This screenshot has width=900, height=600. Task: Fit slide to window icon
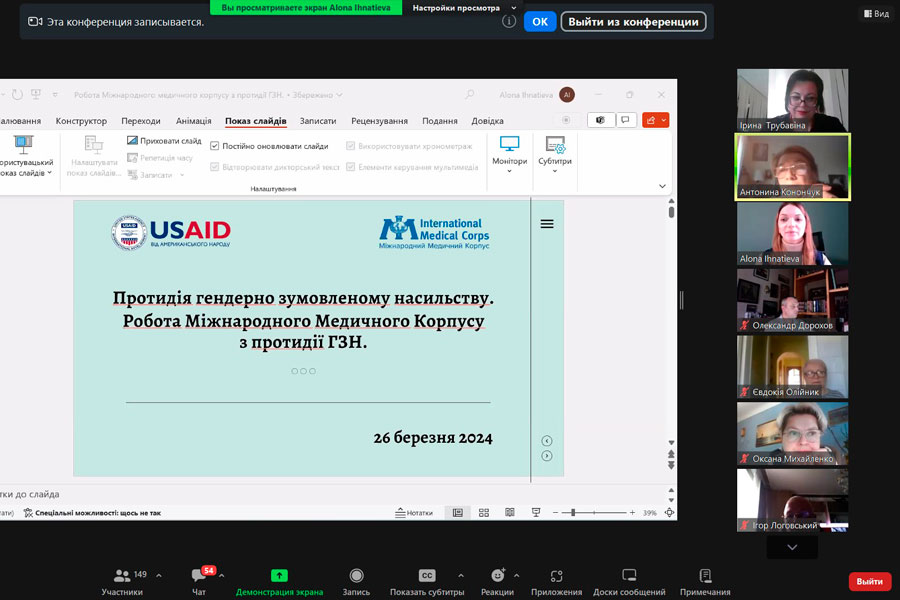pyautogui.click(x=669, y=513)
